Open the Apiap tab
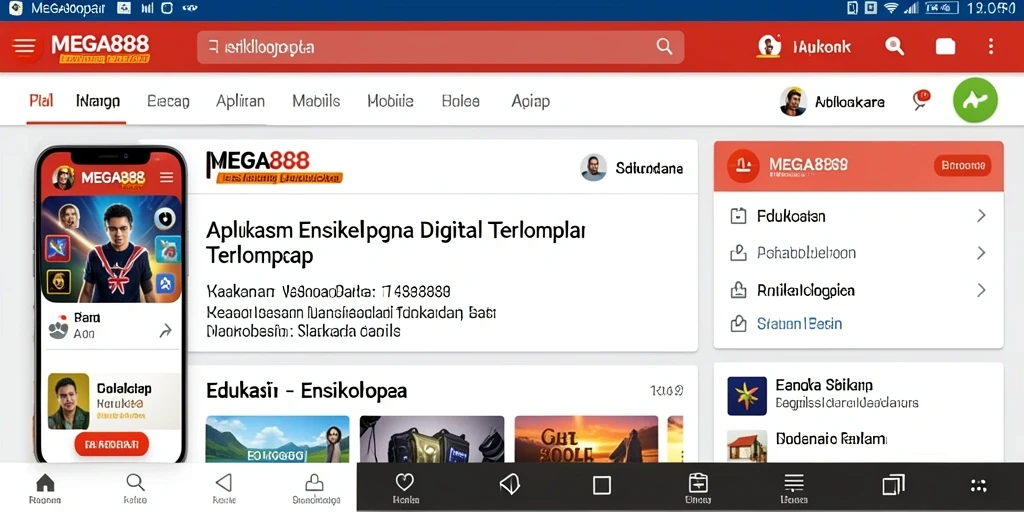 530,101
